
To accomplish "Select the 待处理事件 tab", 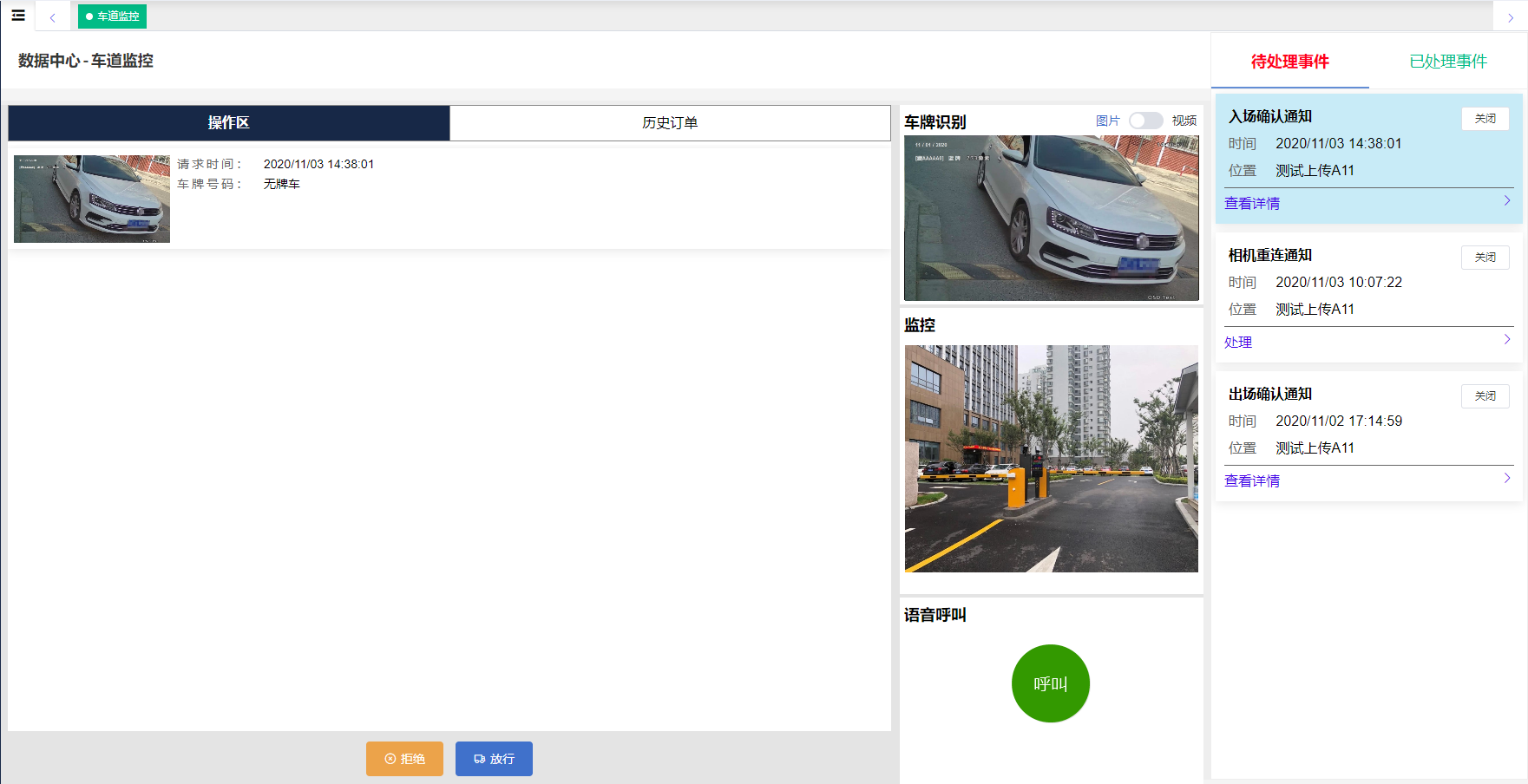I will (1289, 62).
